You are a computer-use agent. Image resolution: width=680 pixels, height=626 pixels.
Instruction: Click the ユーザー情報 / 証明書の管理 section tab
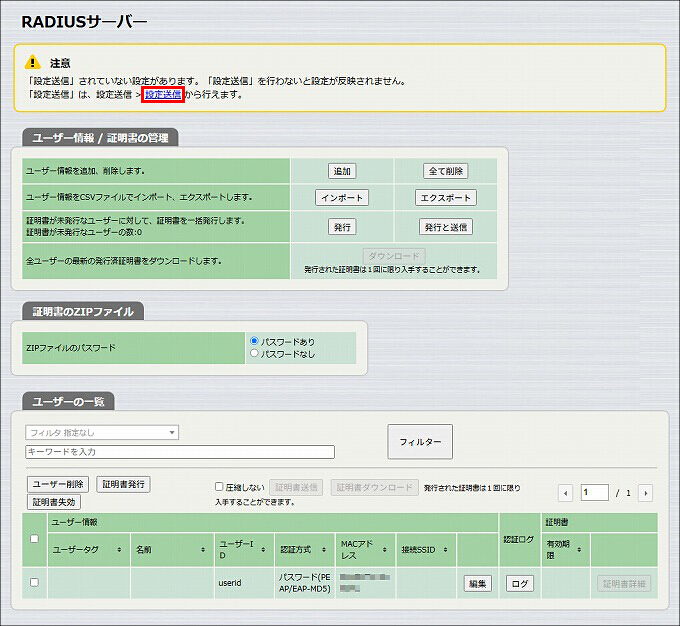[x=100, y=138]
